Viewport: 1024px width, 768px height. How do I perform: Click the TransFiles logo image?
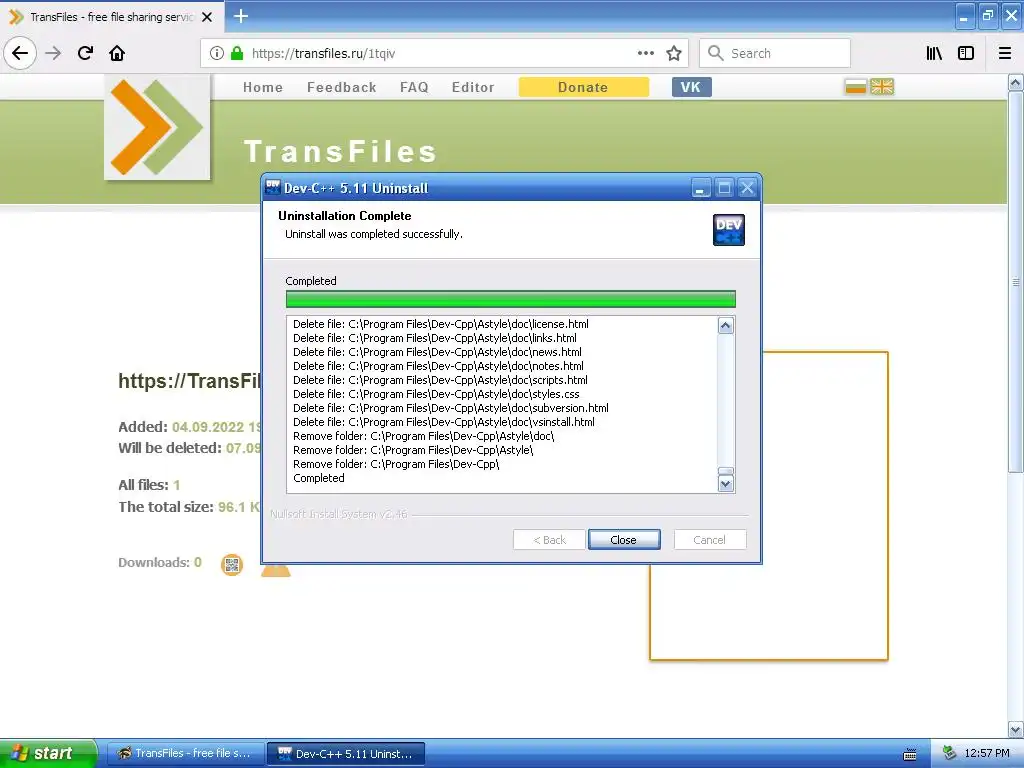point(157,127)
